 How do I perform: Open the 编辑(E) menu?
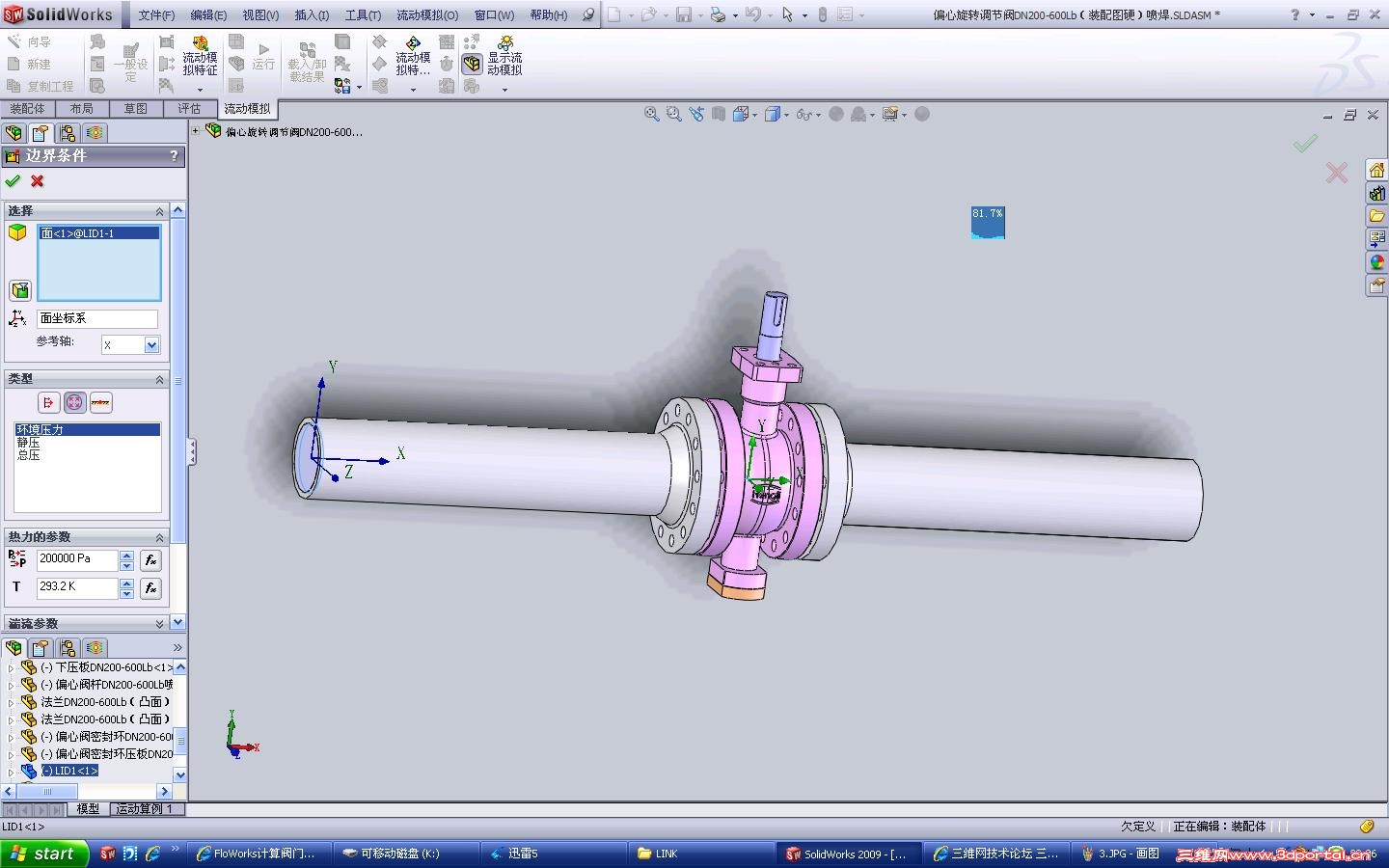point(208,15)
